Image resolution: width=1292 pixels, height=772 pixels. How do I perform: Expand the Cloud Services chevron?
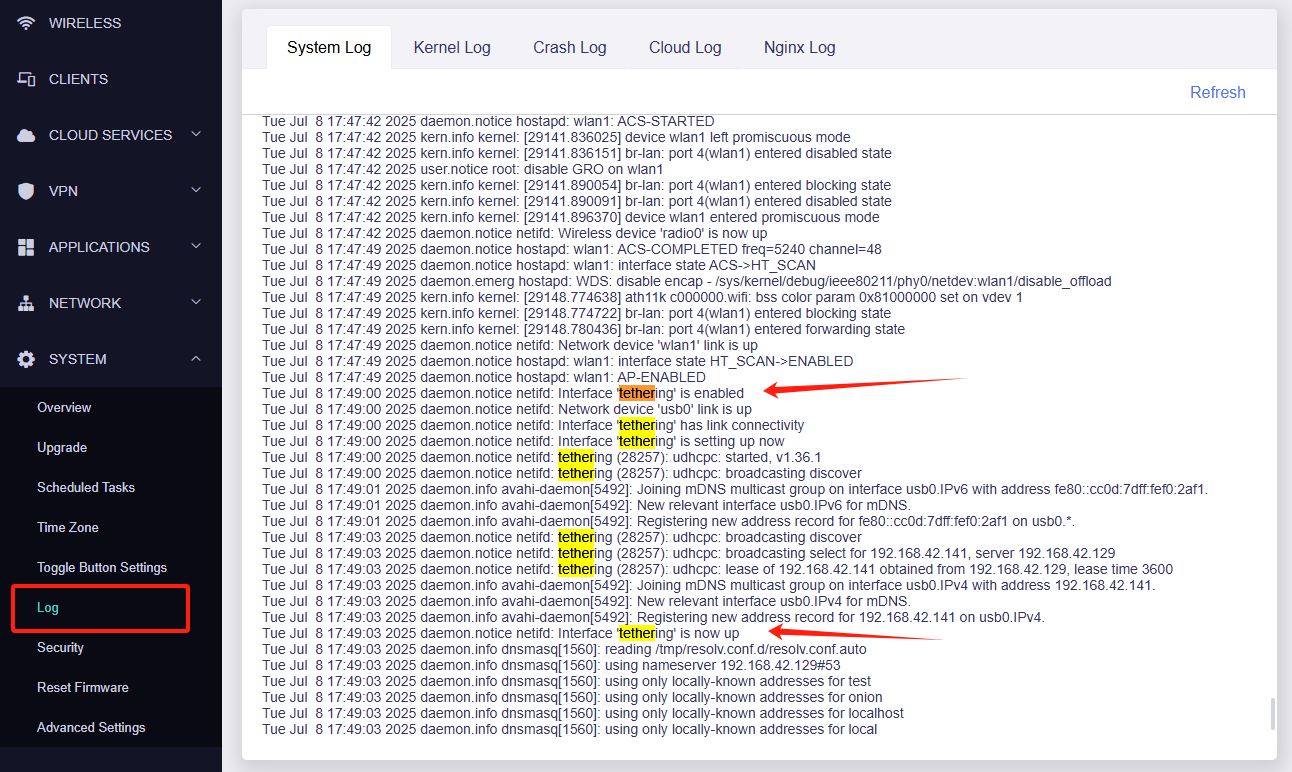(196, 135)
